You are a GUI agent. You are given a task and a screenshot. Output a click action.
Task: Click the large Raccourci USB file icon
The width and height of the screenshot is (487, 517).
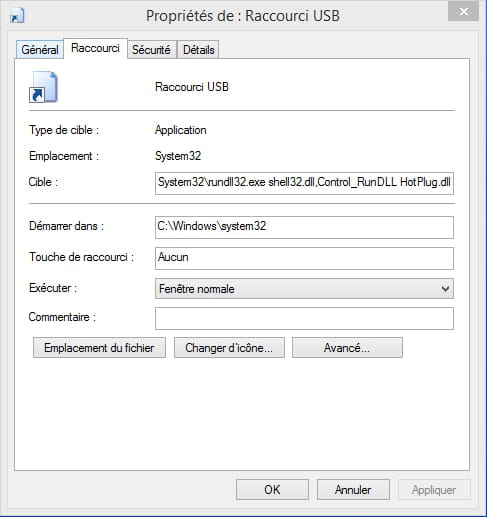coord(43,87)
